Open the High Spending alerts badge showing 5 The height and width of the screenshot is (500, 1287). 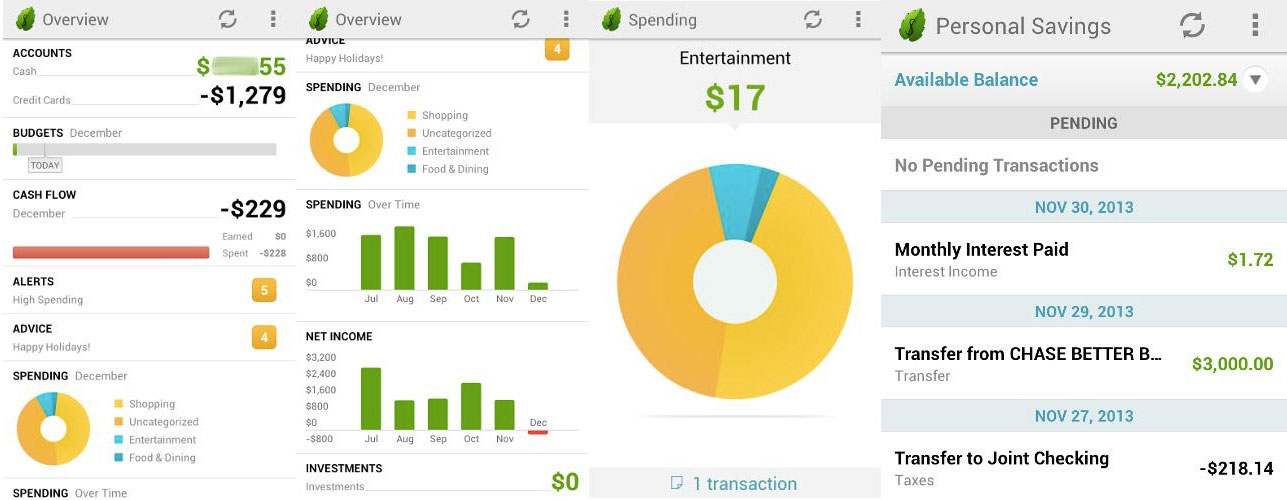pyautogui.click(x=264, y=291)
